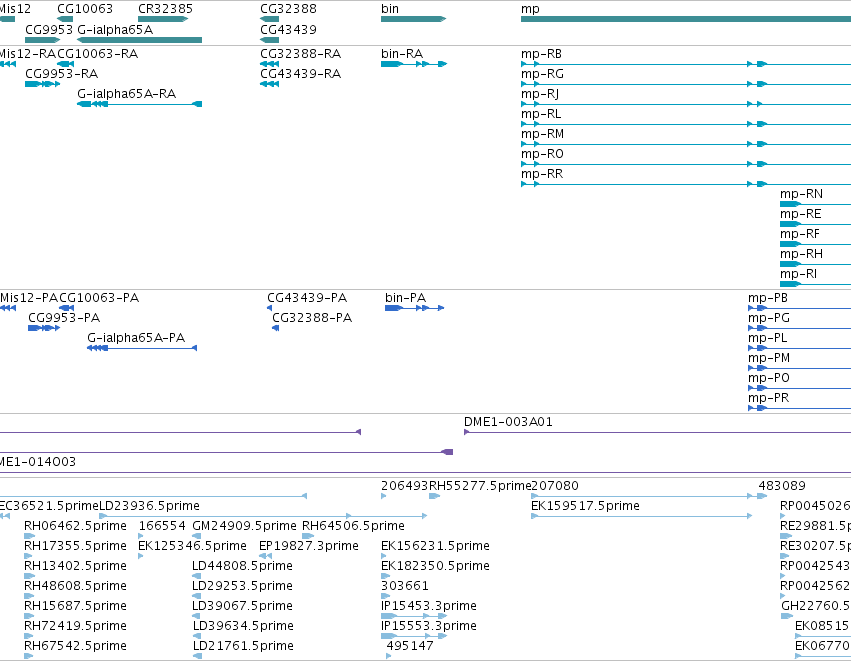851x661 pixels.
Task: Select EST EK159517.5prime
Action: pyautogui.click(x=585, y=506)
